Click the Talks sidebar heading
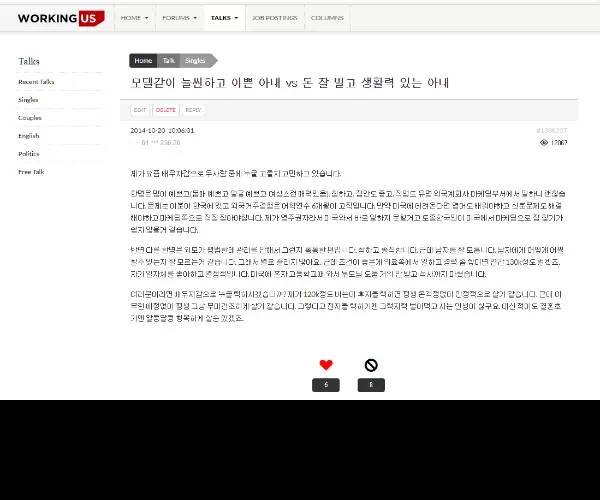600x500 pixels. [x=29, y=61]
